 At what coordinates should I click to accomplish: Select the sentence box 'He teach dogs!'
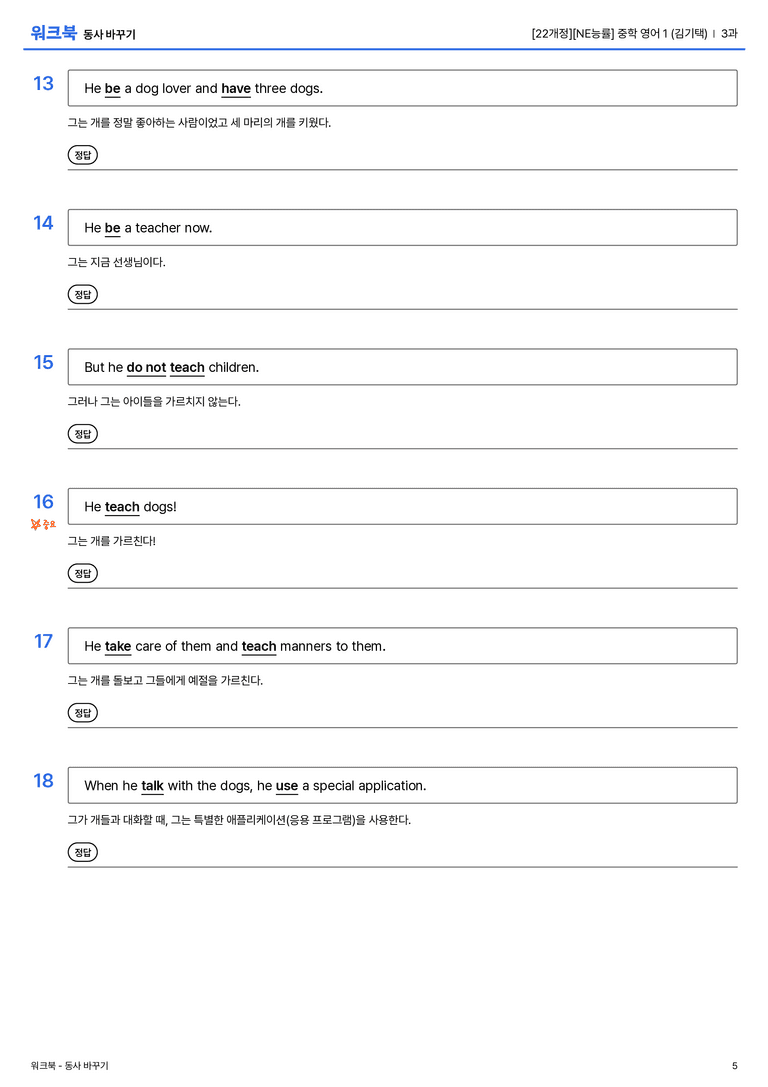point(402,506)
